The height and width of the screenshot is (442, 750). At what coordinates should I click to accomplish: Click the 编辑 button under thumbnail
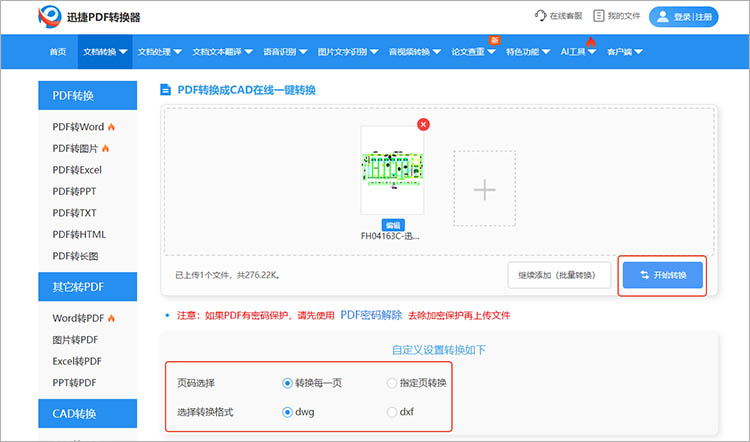pyautogui.click(x=393, y=225)
